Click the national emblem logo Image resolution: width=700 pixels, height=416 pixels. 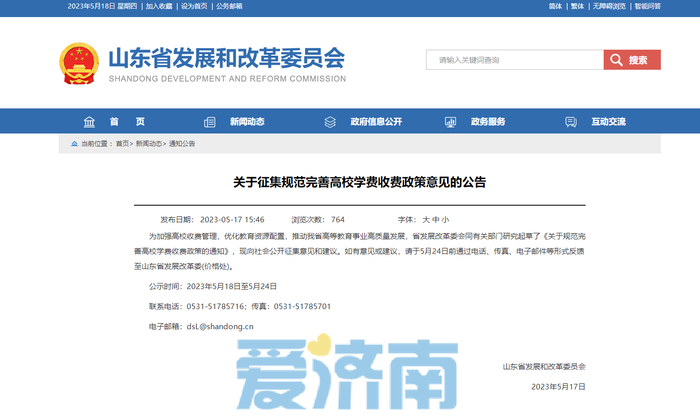(79, 63)
